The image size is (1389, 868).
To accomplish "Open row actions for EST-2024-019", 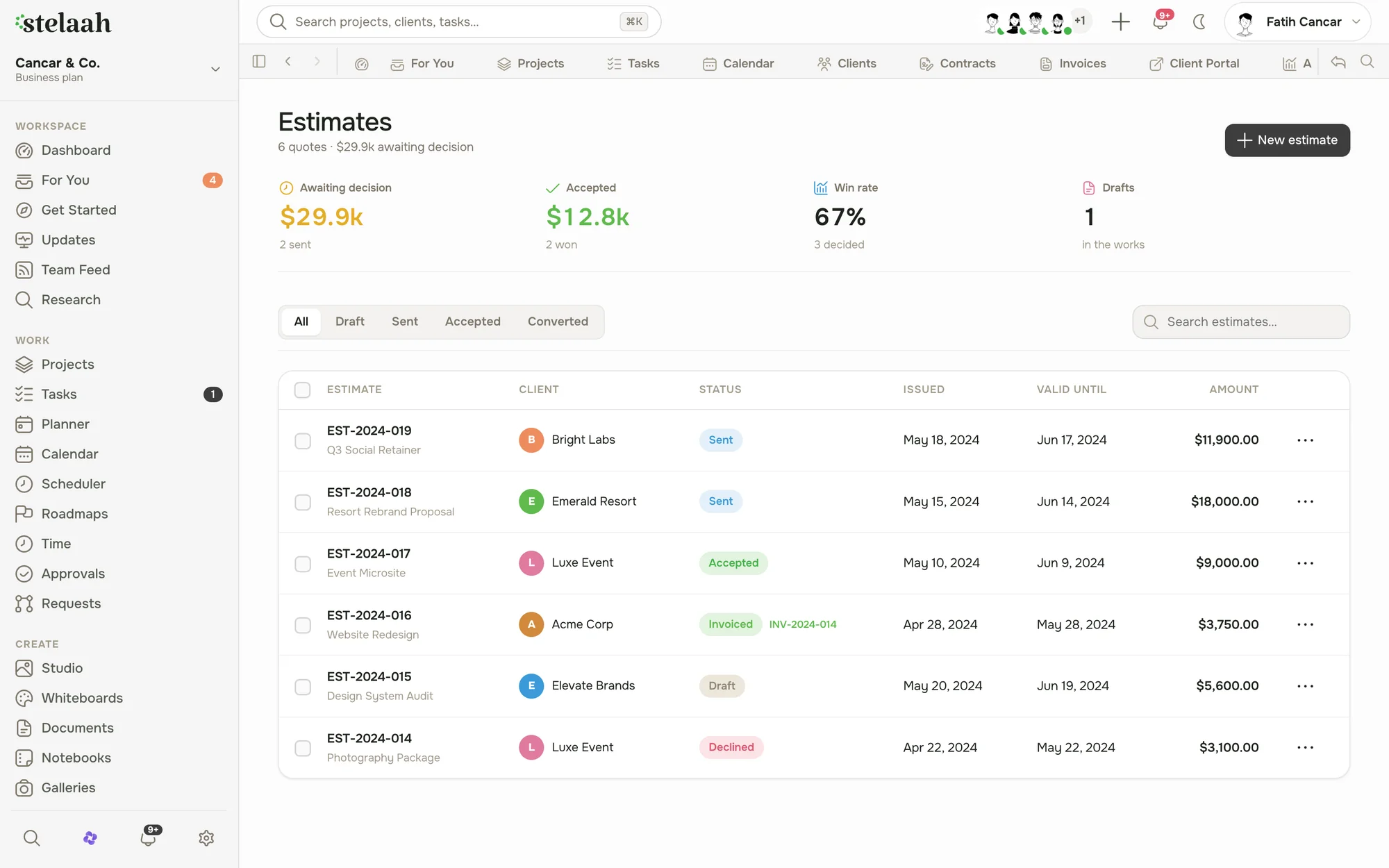I will tap(1305, 440).
